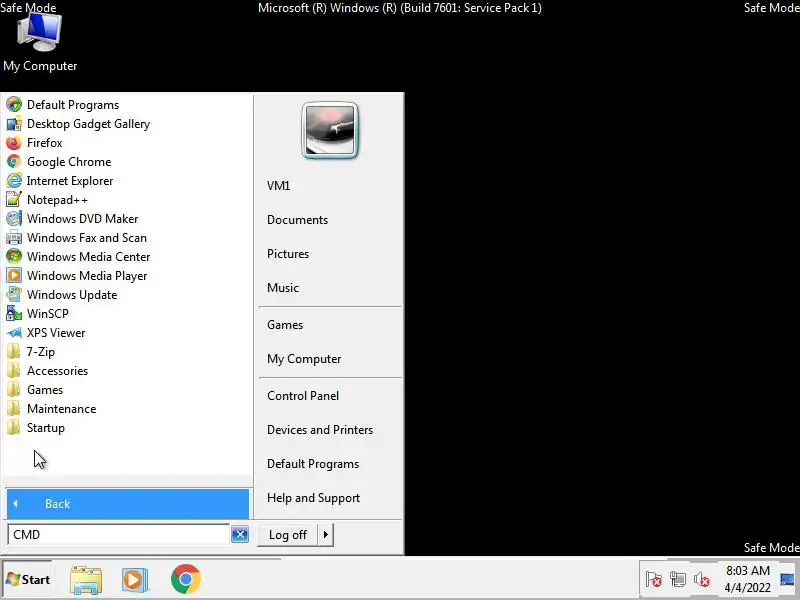Viewport: 800px width, 600px height.
Task: Expand the 7-Zip folder
Action: 31,352
